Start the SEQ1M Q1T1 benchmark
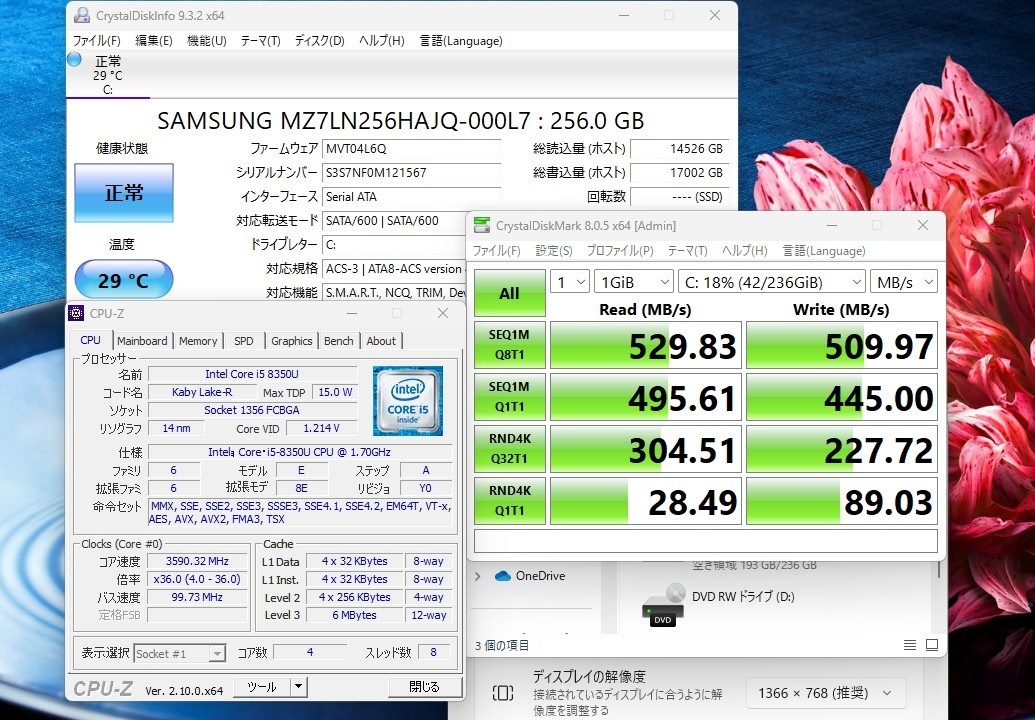Screen dimensions: 1035x720 coord(510,397)
